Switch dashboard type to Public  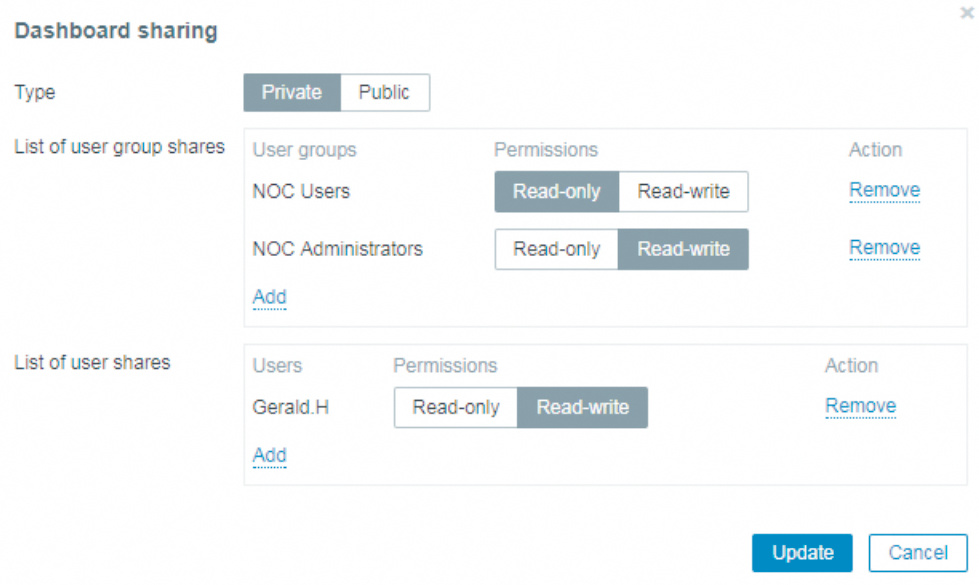385,92
